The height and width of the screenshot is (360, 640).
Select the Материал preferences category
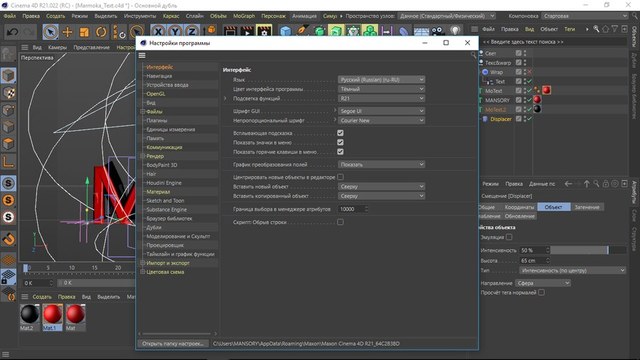pyautogui.click(x=158, y=192)
